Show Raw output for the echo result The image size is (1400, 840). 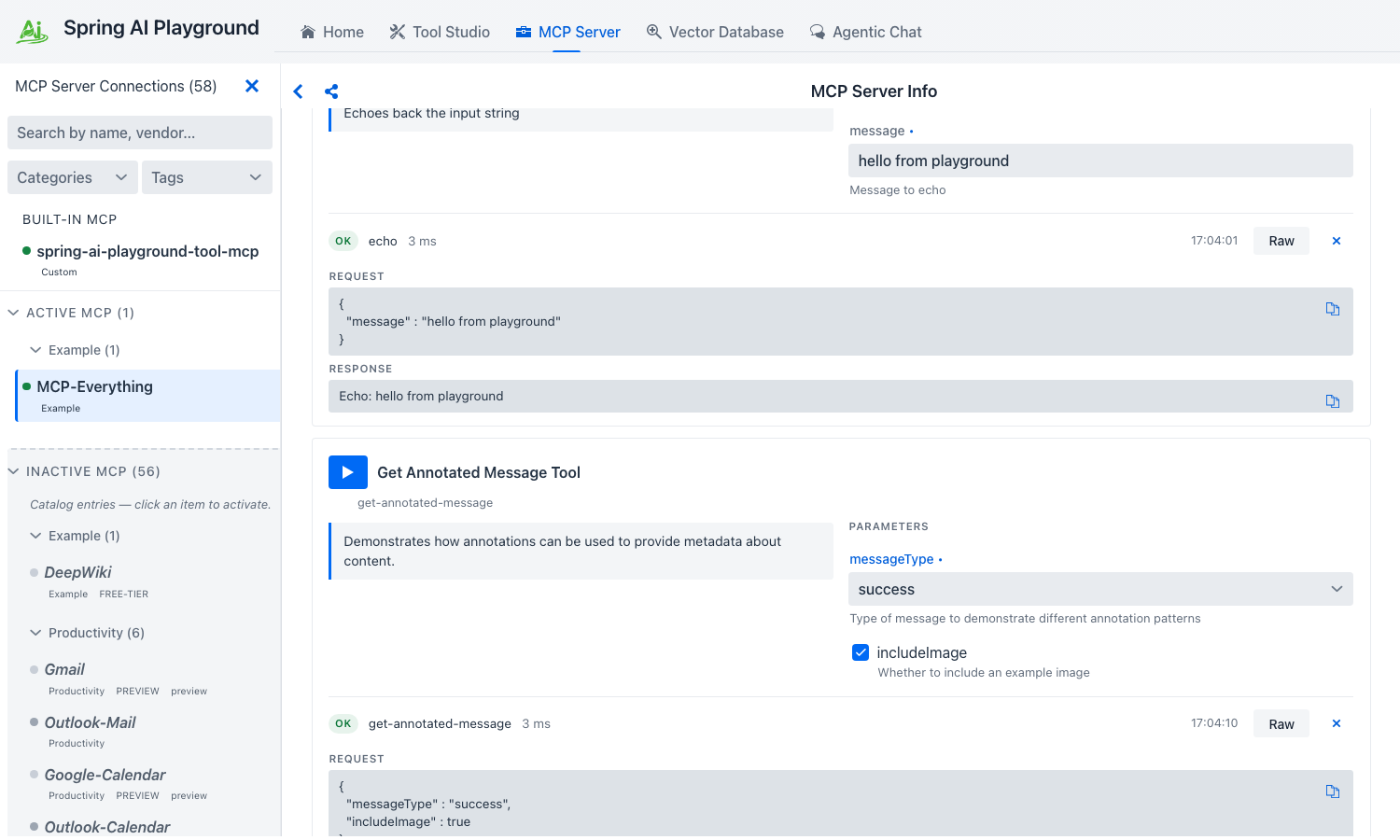click(x=1281, y=241)
